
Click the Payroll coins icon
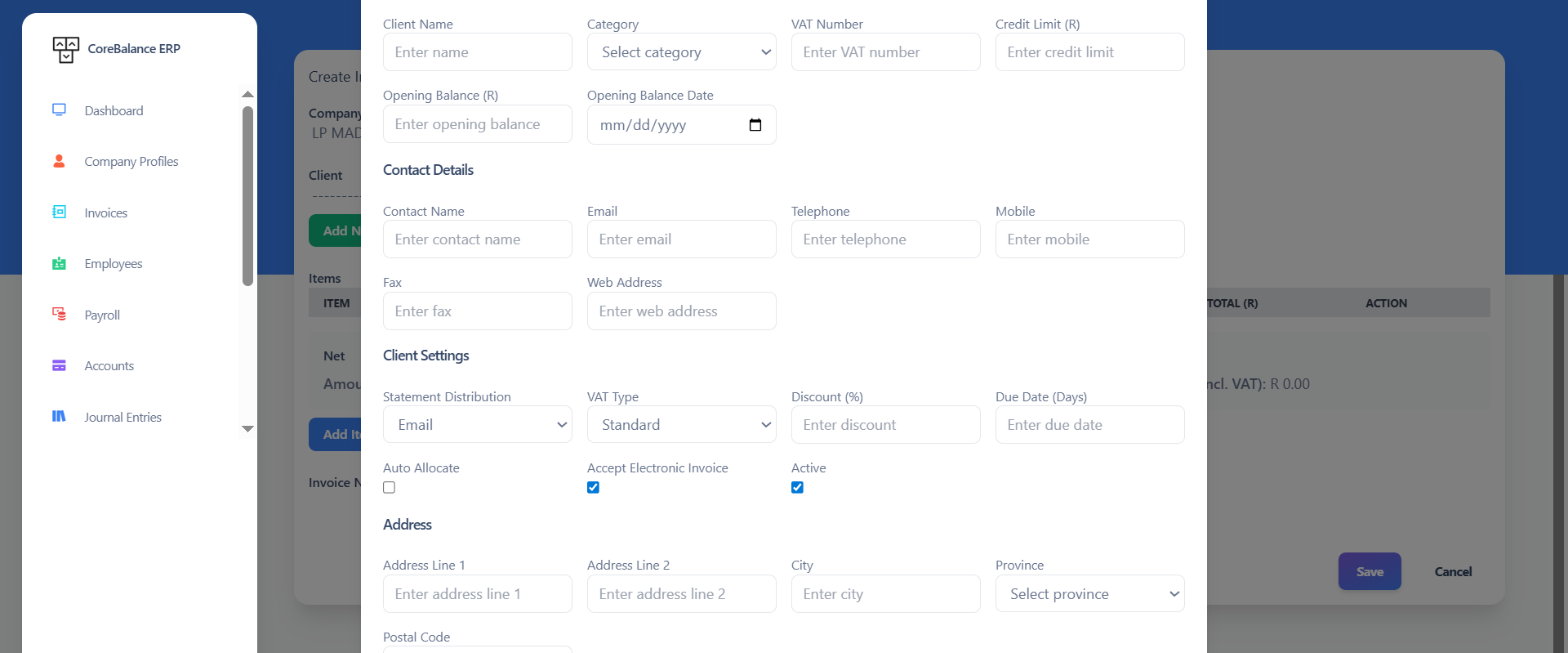click(x=59, y=314)
